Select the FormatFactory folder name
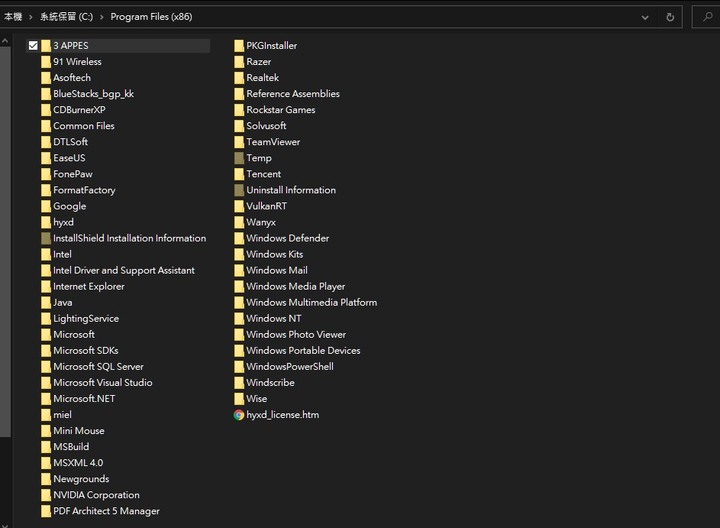Screen dimensions: 720x528 (x=84, y=190)
